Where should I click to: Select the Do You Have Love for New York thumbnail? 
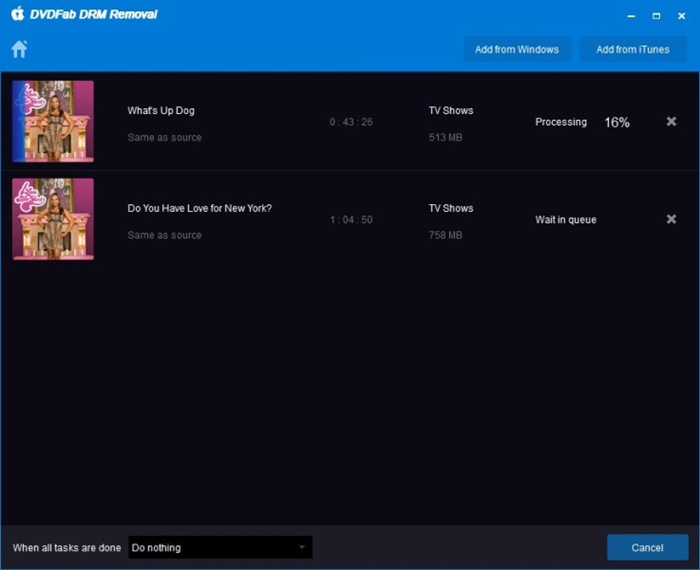coord(53,219)
